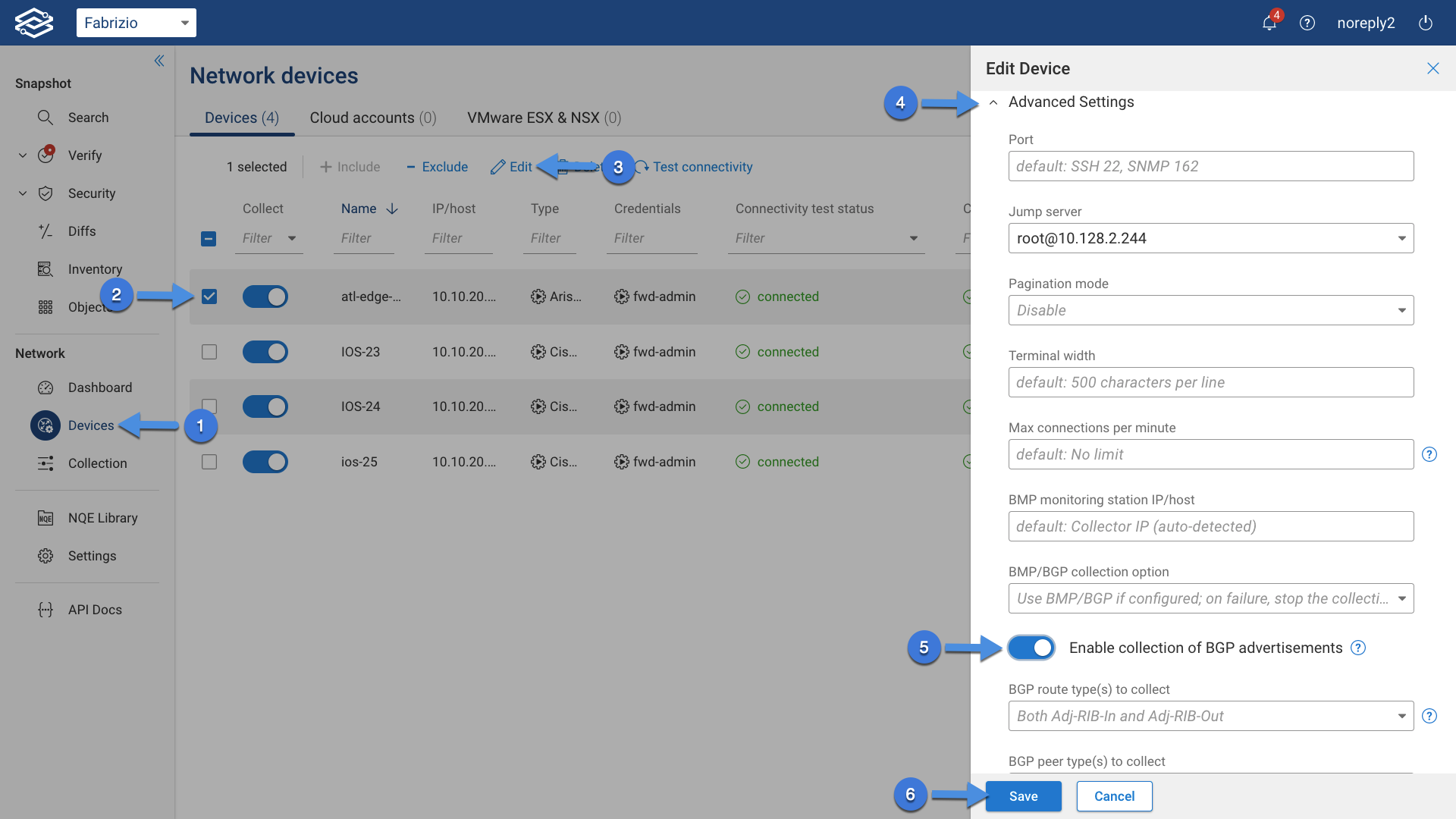Select the Inventory icon in the sidebar
Screen dimensions: 1456x819
(x=45, y=269)
